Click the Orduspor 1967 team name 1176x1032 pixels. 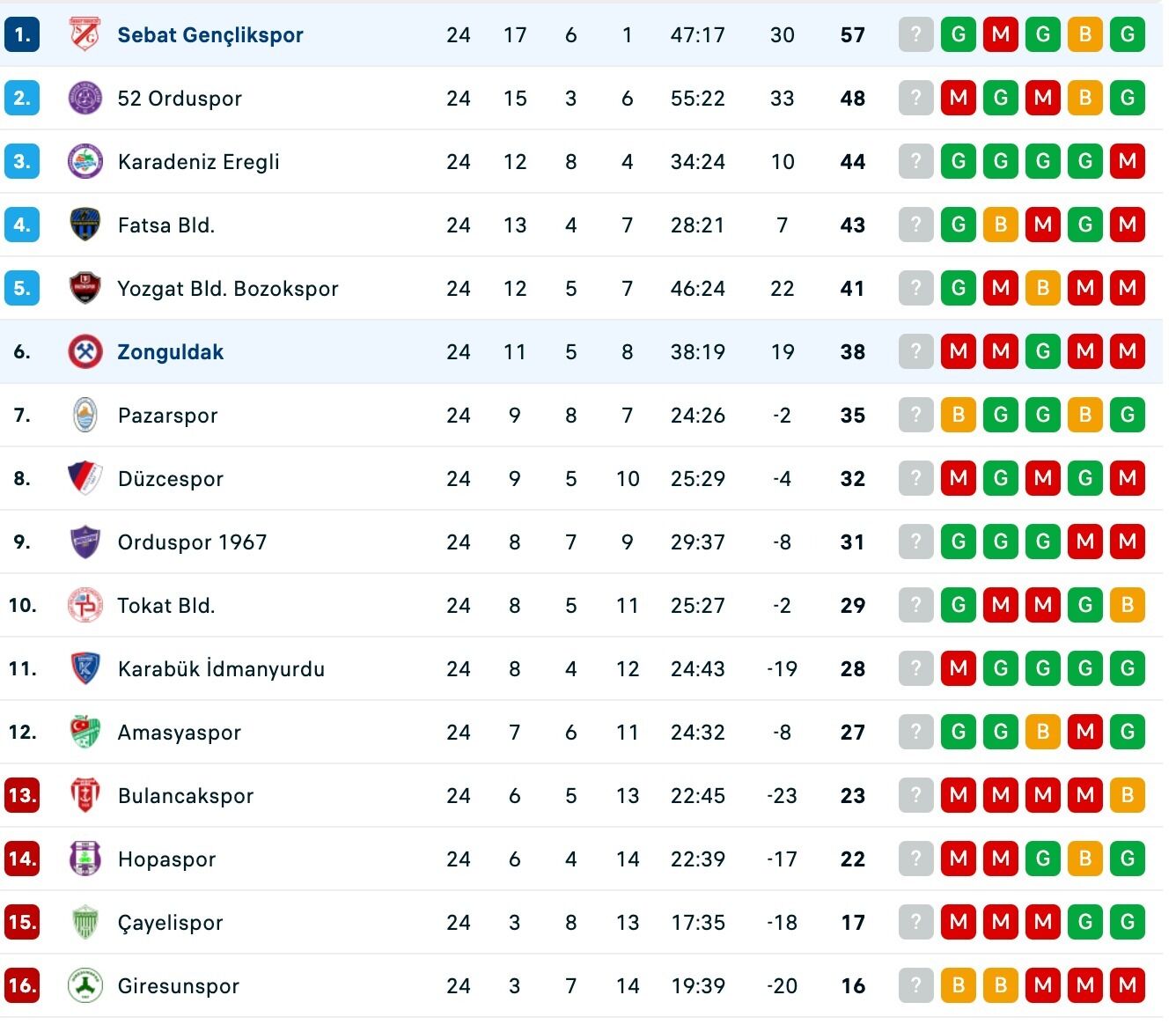click(192, 542)
